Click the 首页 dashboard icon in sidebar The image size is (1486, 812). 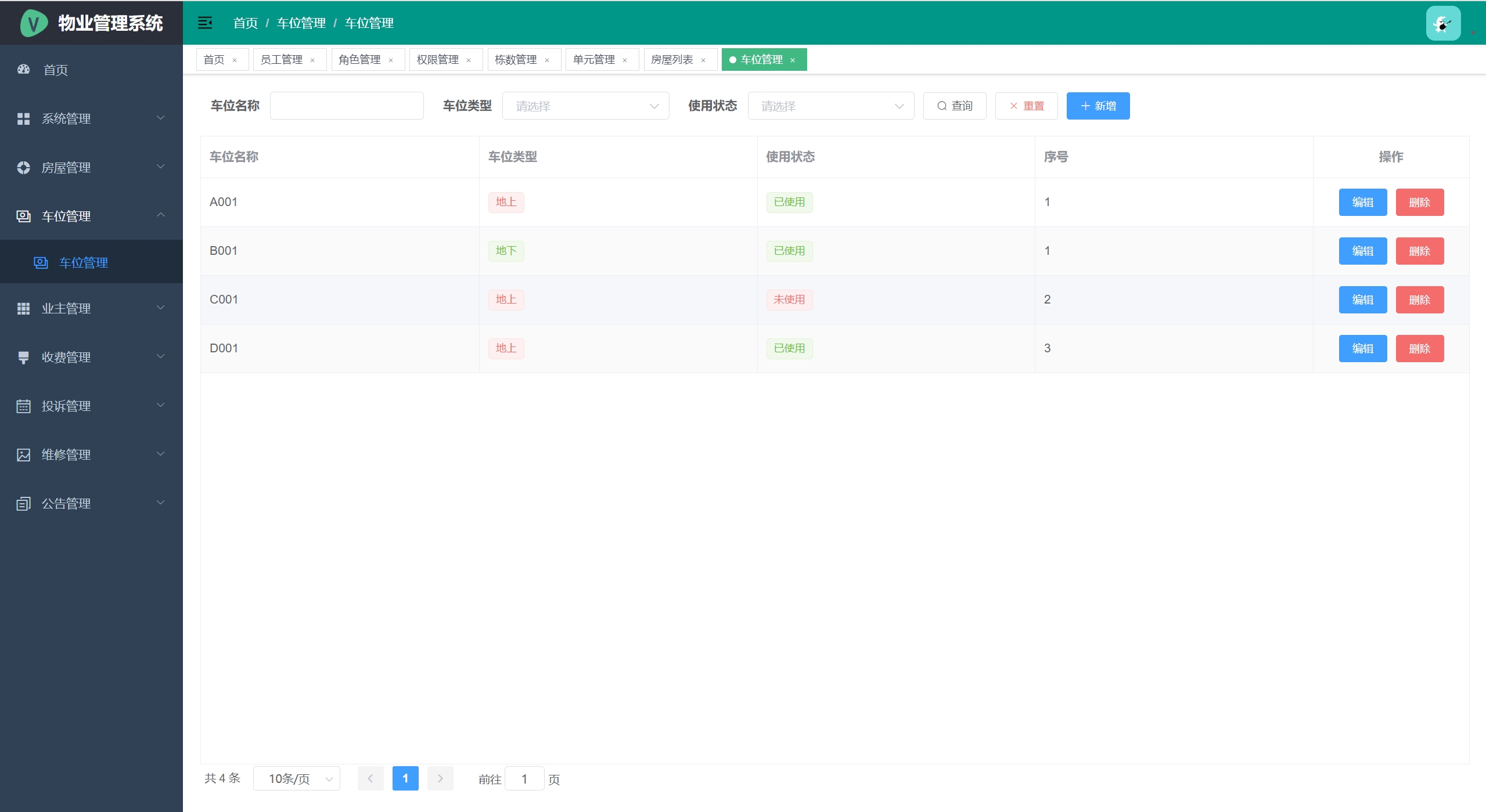(24, 70)
